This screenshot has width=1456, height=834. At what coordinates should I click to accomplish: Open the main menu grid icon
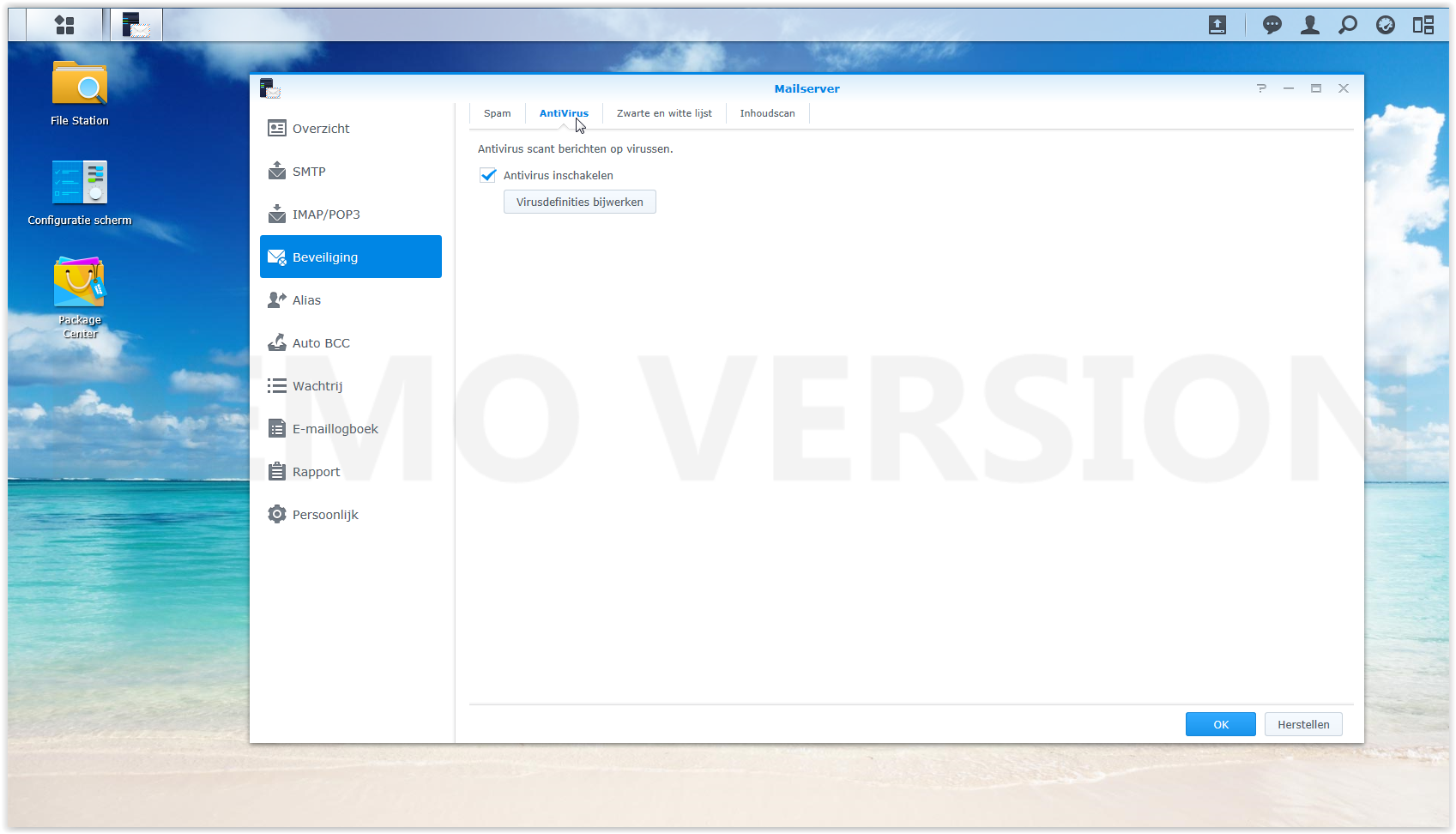point(64,25)
